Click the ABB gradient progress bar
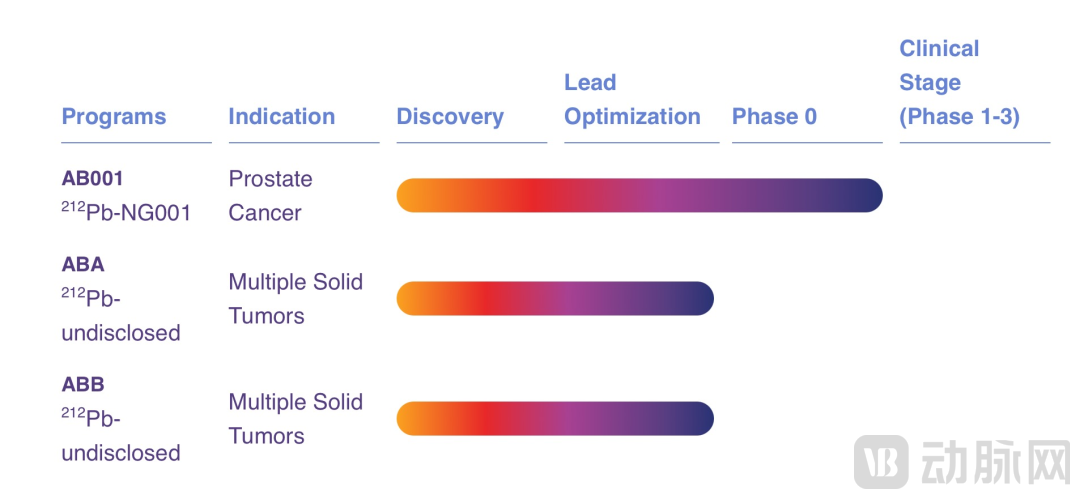The height and width of the screenshot is (499, 1080). [x=555, y=419]
